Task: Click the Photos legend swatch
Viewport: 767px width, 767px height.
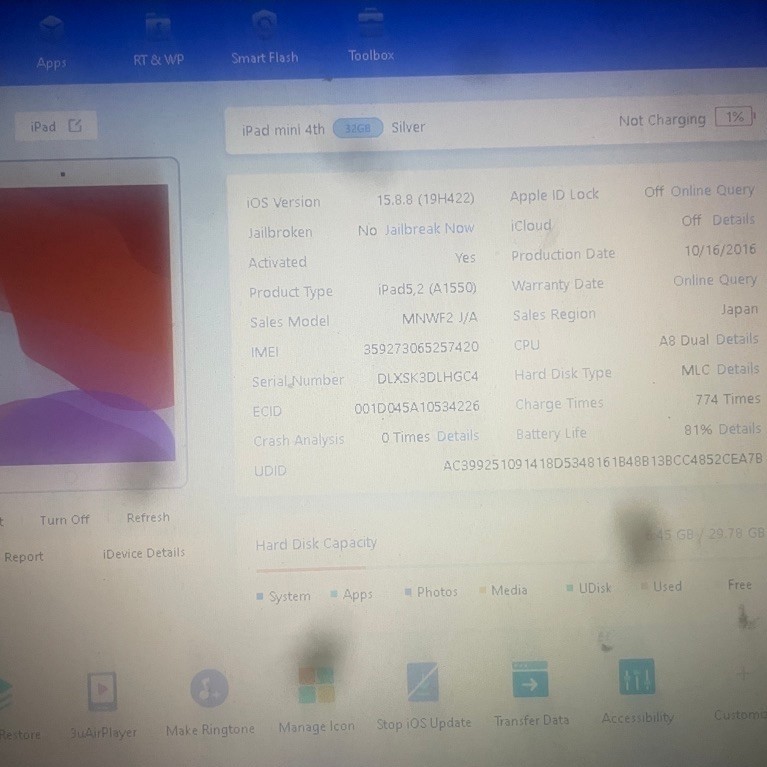Action: [407, 592]
